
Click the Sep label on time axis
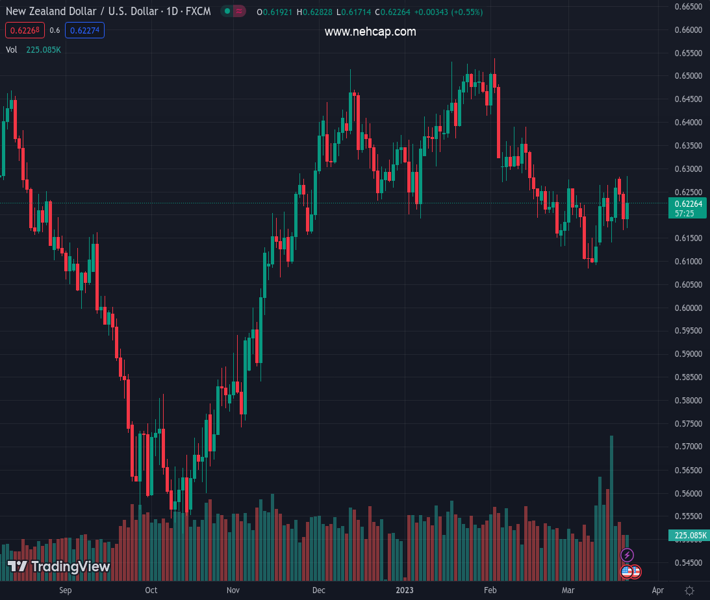66,591
